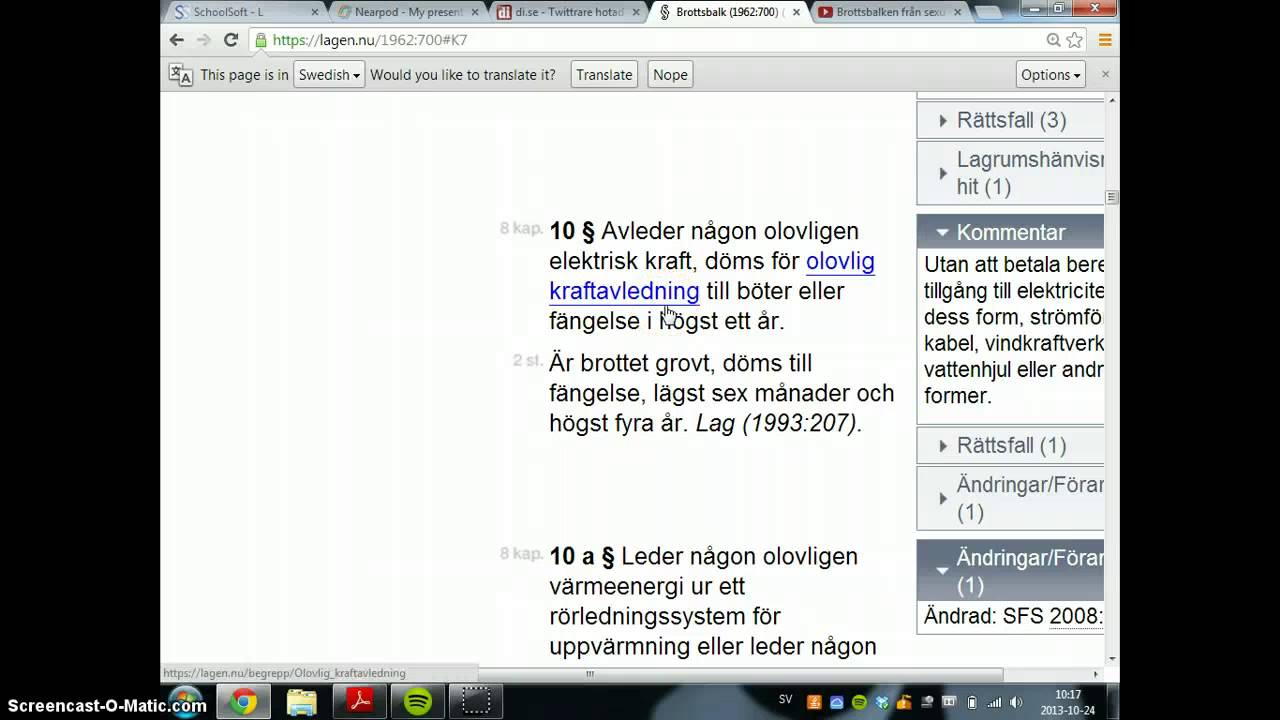Open Spotify from the taskbar
The height and width of the screenshot is (720, 1280).
(418, 702)
